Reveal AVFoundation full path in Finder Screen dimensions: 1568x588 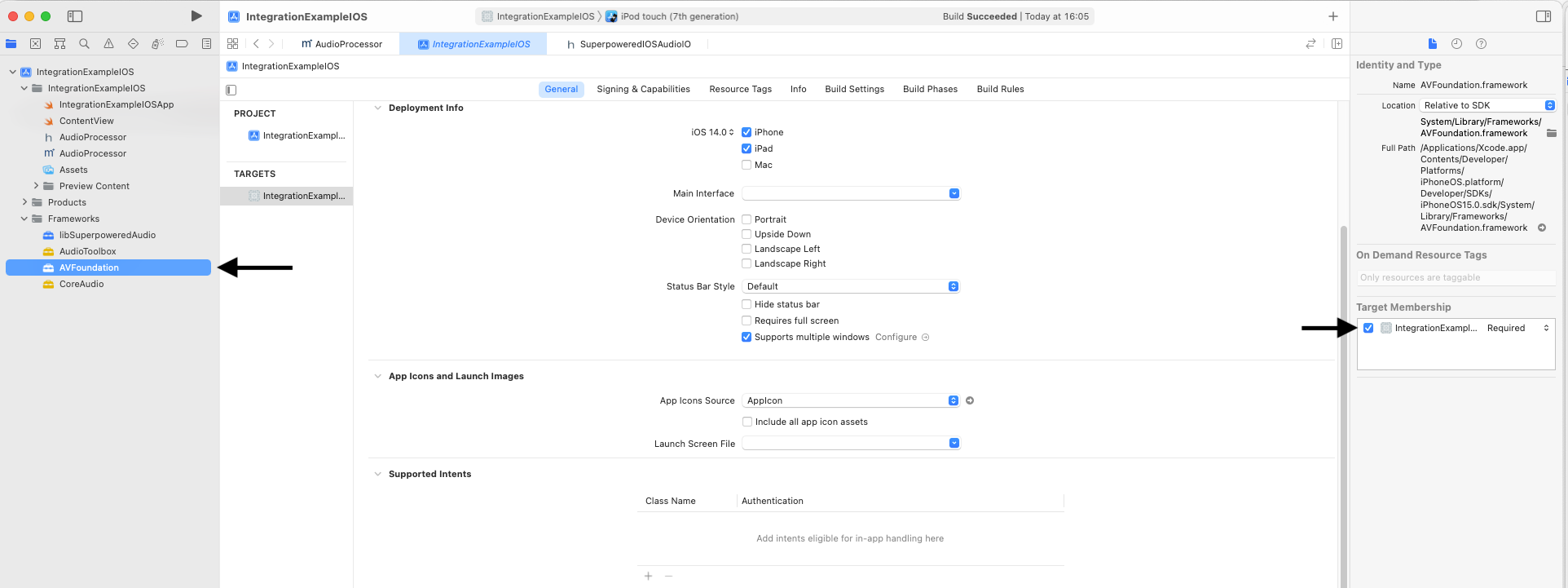(x=1542, y=228)
